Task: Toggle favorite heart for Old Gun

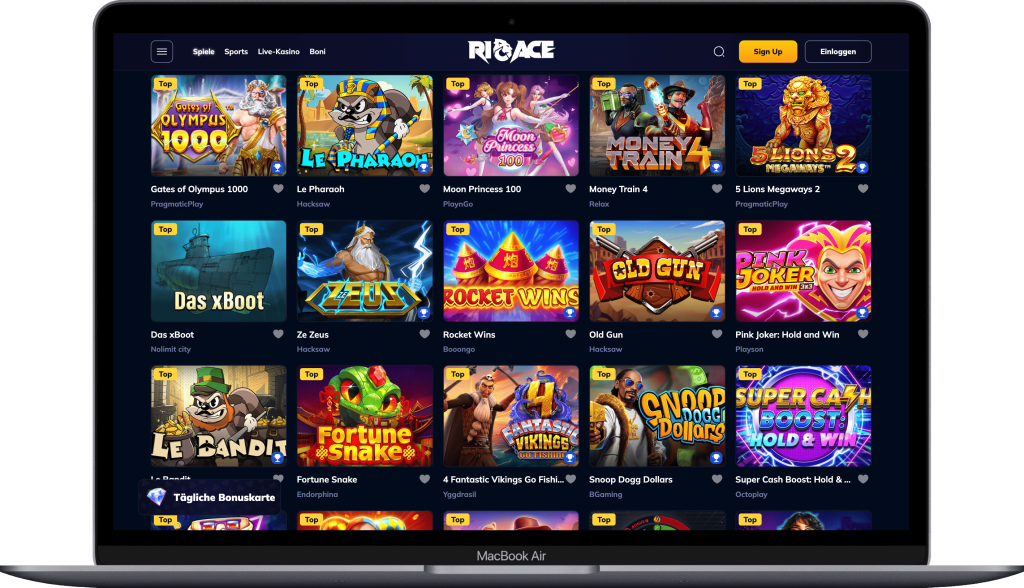Action: (716, 334)
